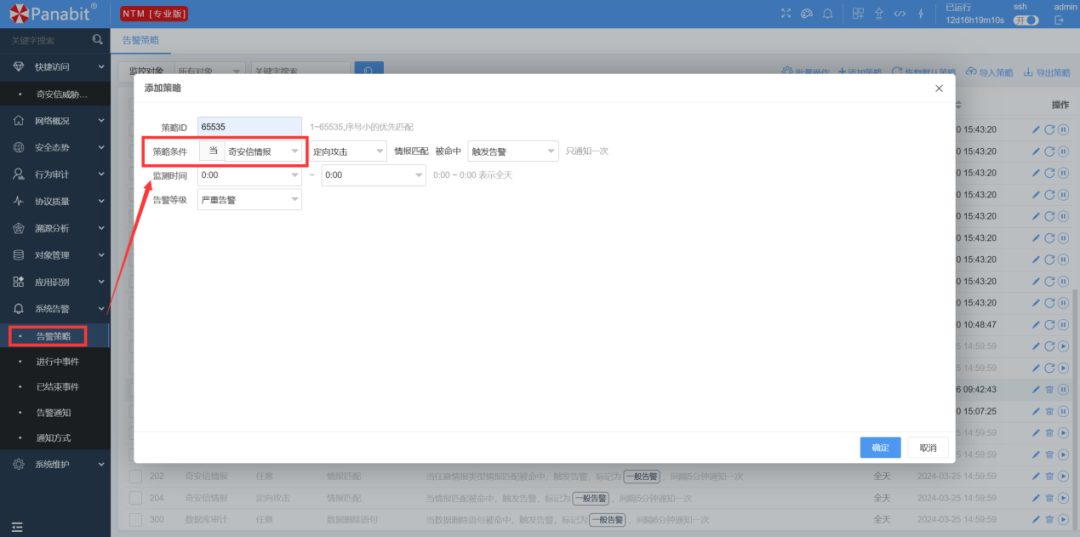This screenshot has height=537, width=1080.
Task: Open the 严重告警 alert level dropdown
Action: tap(249, 200)
